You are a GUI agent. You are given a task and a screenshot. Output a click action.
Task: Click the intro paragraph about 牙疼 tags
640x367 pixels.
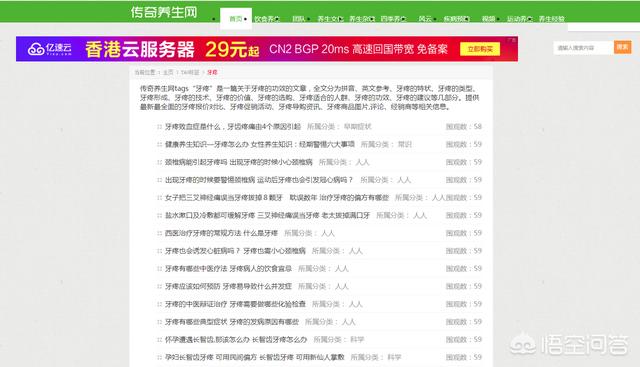click(x=310, y=98)
